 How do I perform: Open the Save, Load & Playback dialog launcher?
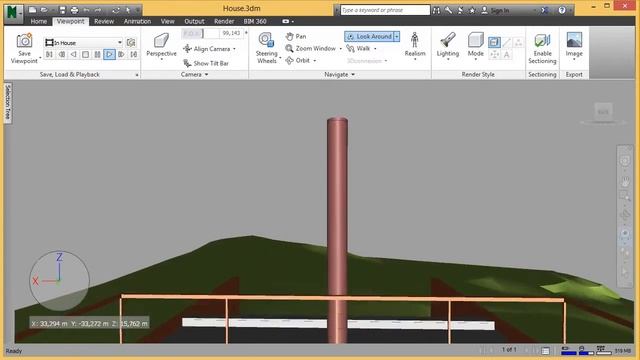pos(137,75)
